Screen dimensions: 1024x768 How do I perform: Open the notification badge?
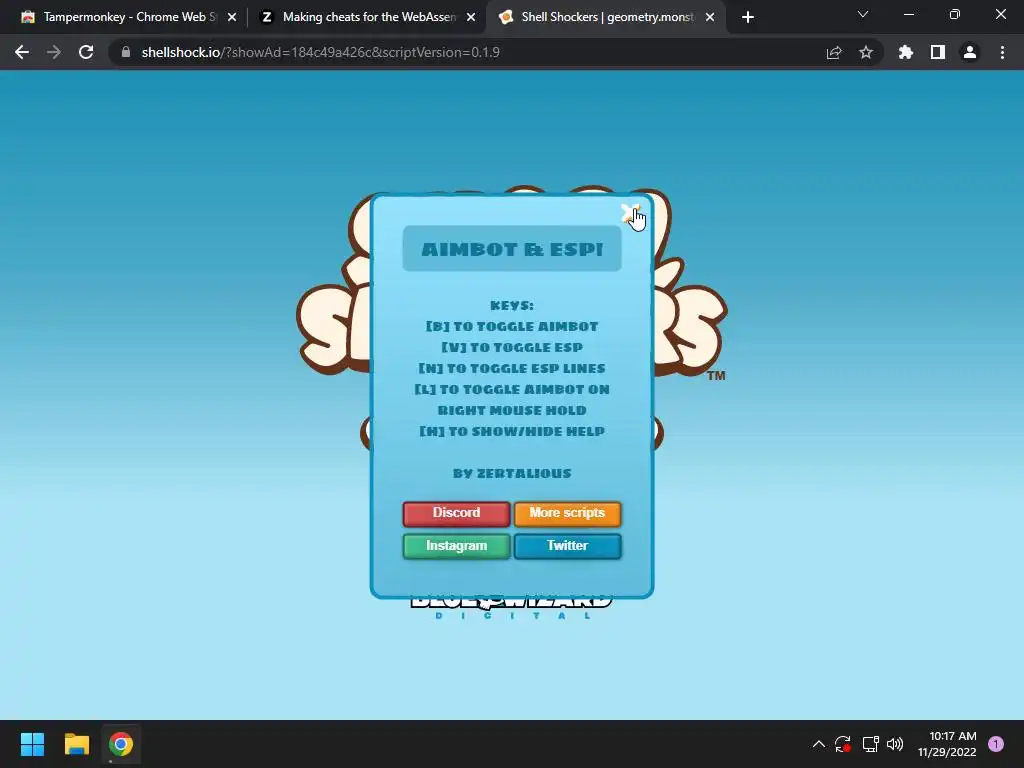click(x=996, y=744)
